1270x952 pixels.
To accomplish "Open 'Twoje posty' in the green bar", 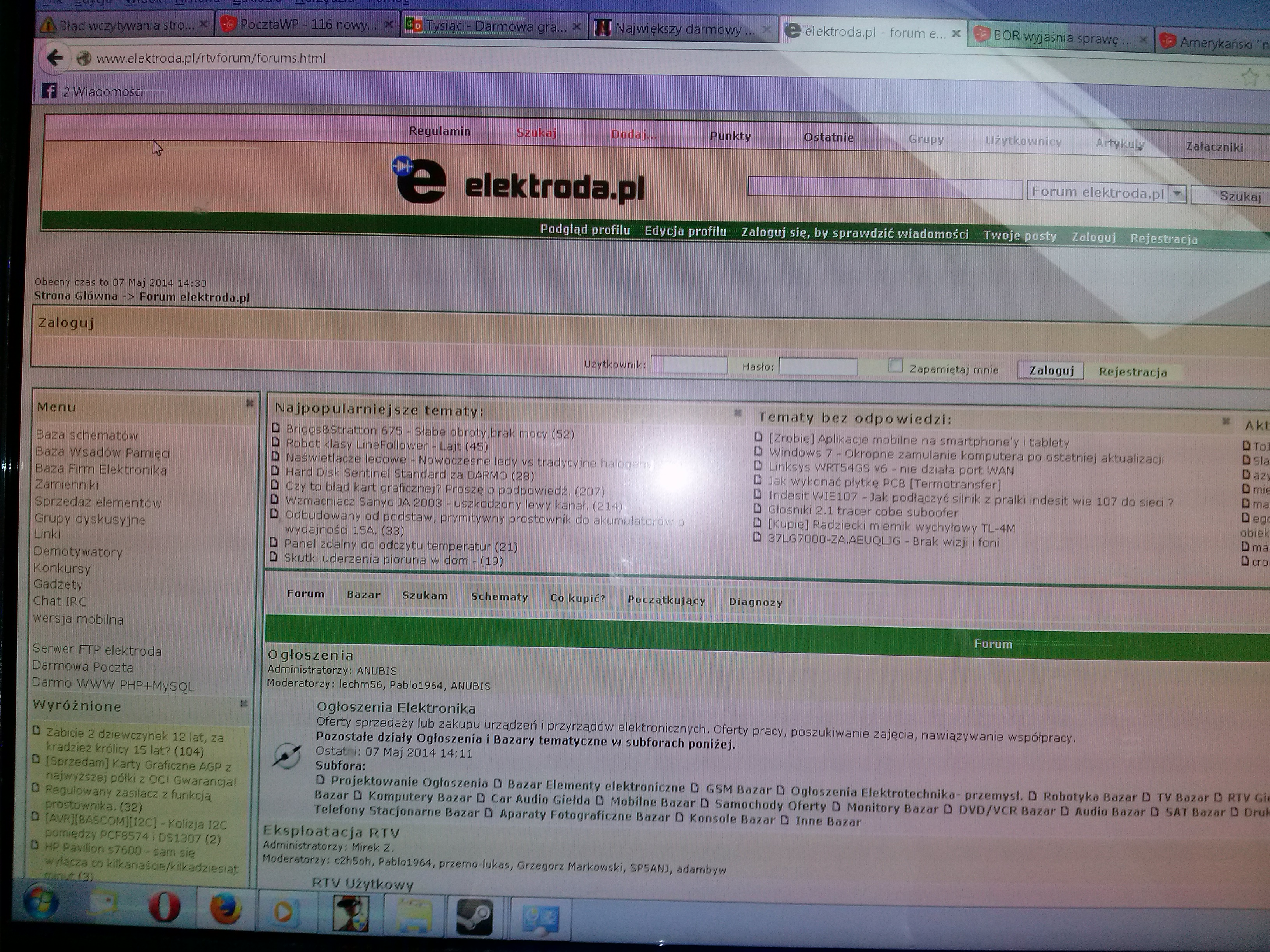I will pos(1020,235).
